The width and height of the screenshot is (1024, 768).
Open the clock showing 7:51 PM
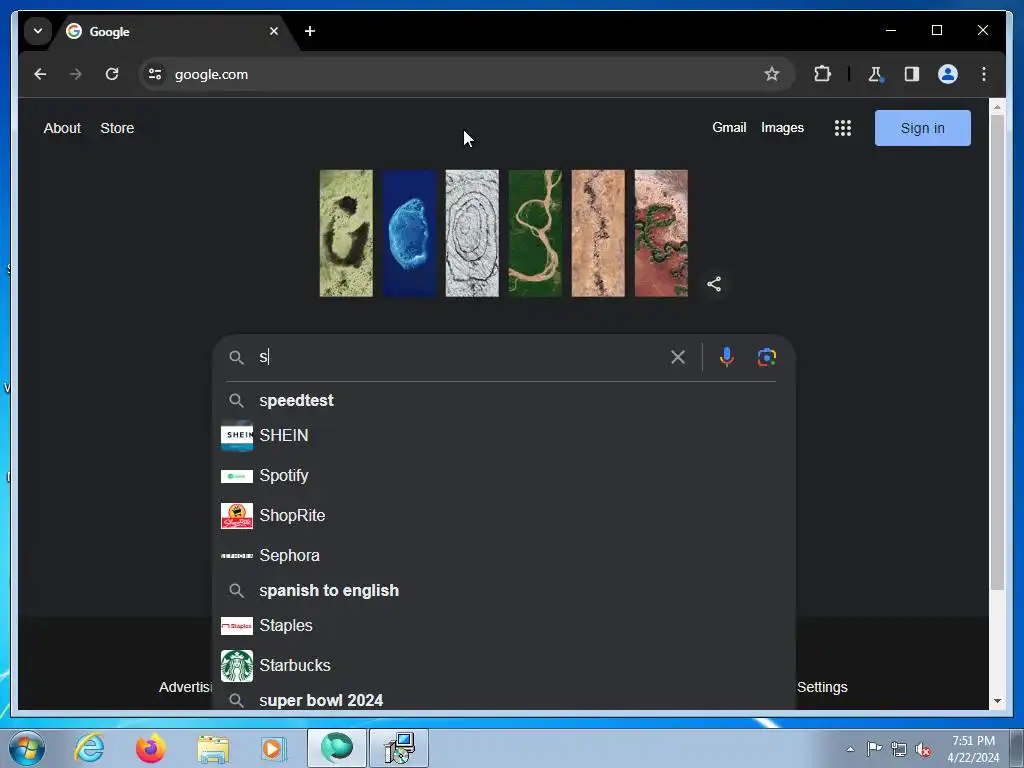pos(973,749)
